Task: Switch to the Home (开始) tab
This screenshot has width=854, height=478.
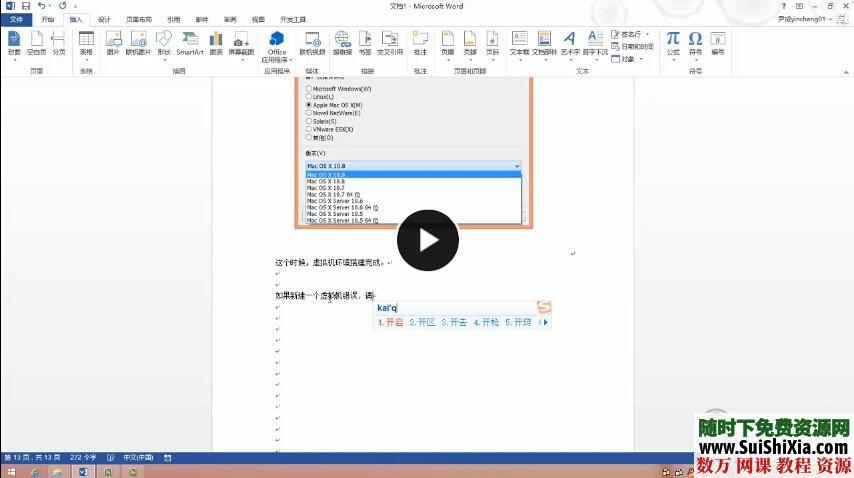Action: click(48, 20)
